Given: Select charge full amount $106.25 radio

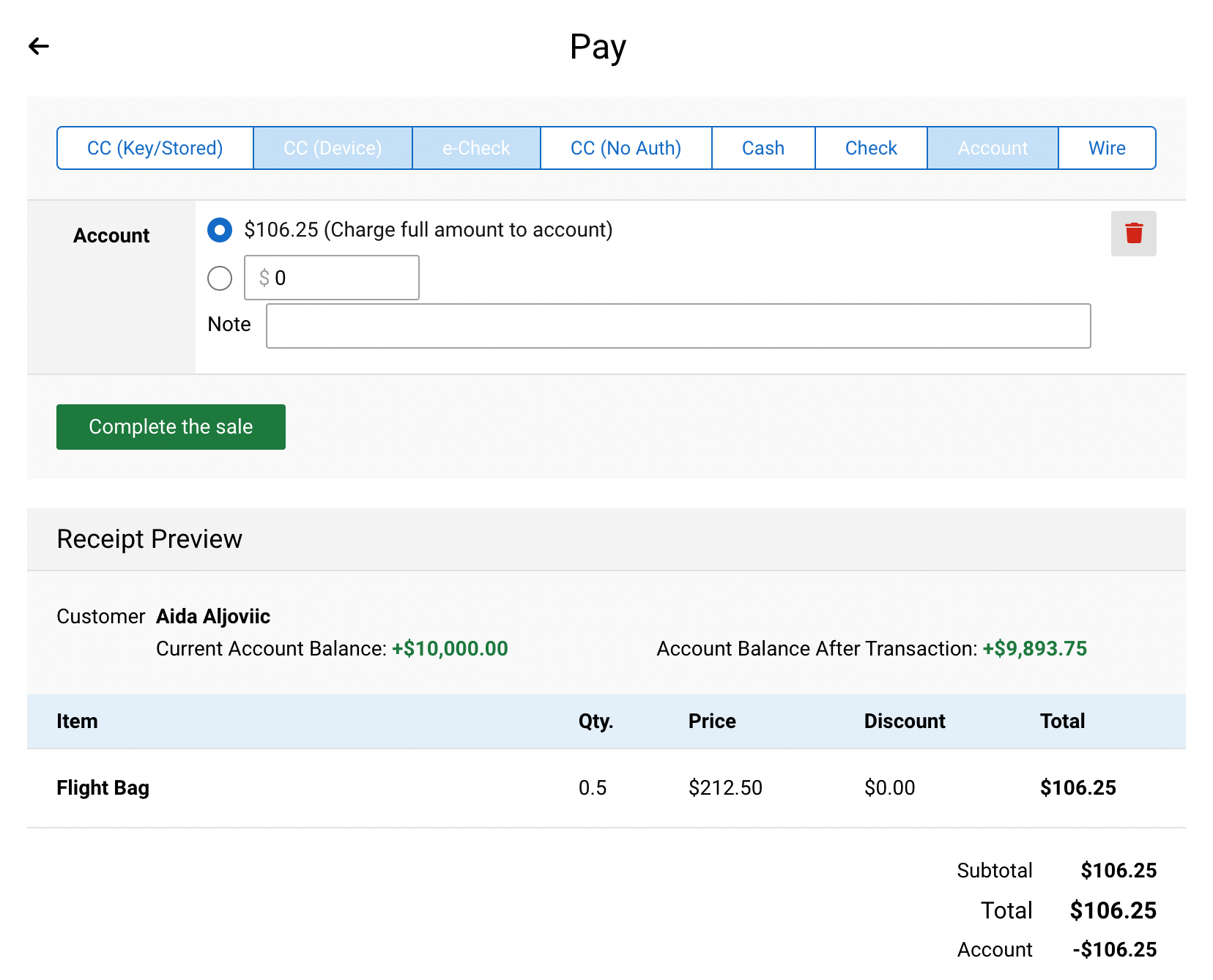Looking at the screenshot, I should coord(220,230).
